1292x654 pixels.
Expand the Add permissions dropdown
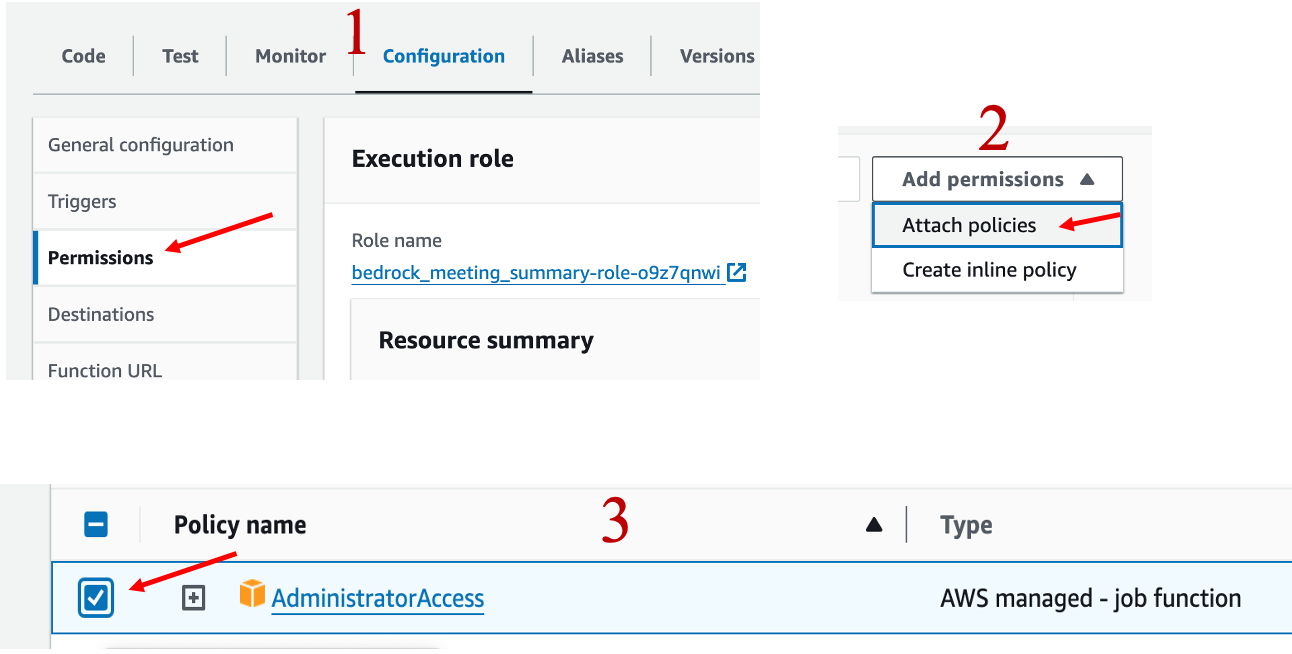click(x=997, y=179)
